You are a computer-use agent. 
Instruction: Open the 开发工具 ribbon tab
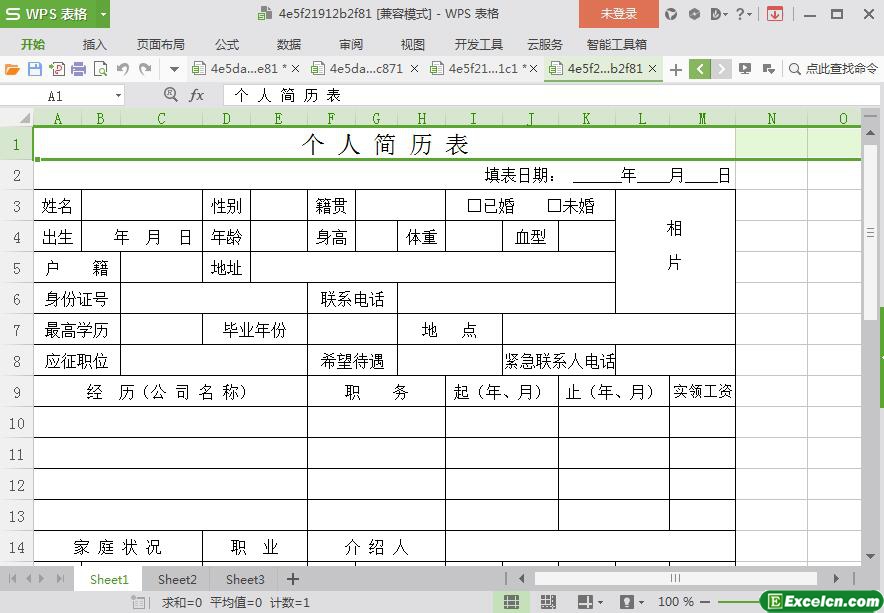(x=479, y=45)
